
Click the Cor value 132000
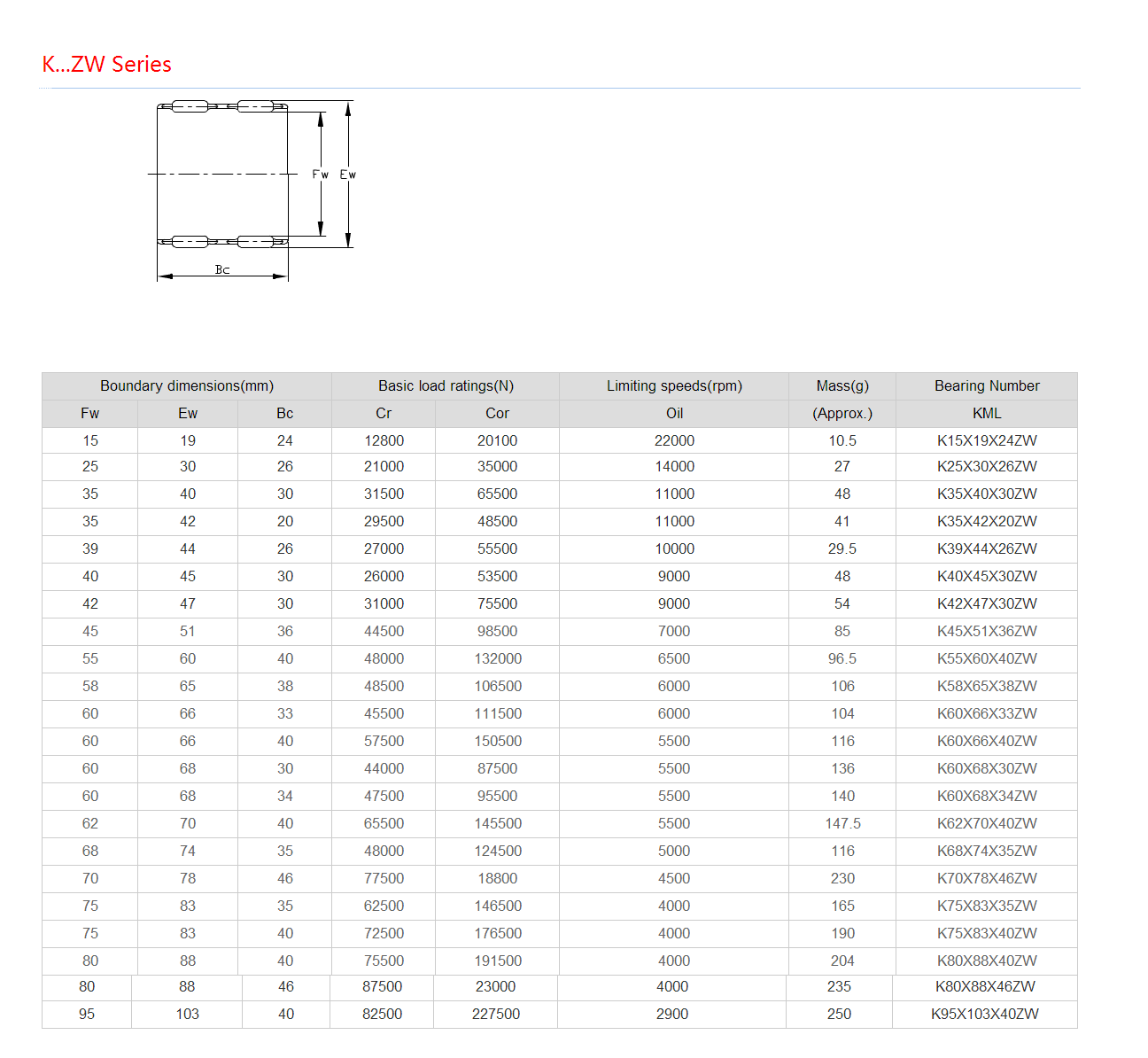click(498, 658)
